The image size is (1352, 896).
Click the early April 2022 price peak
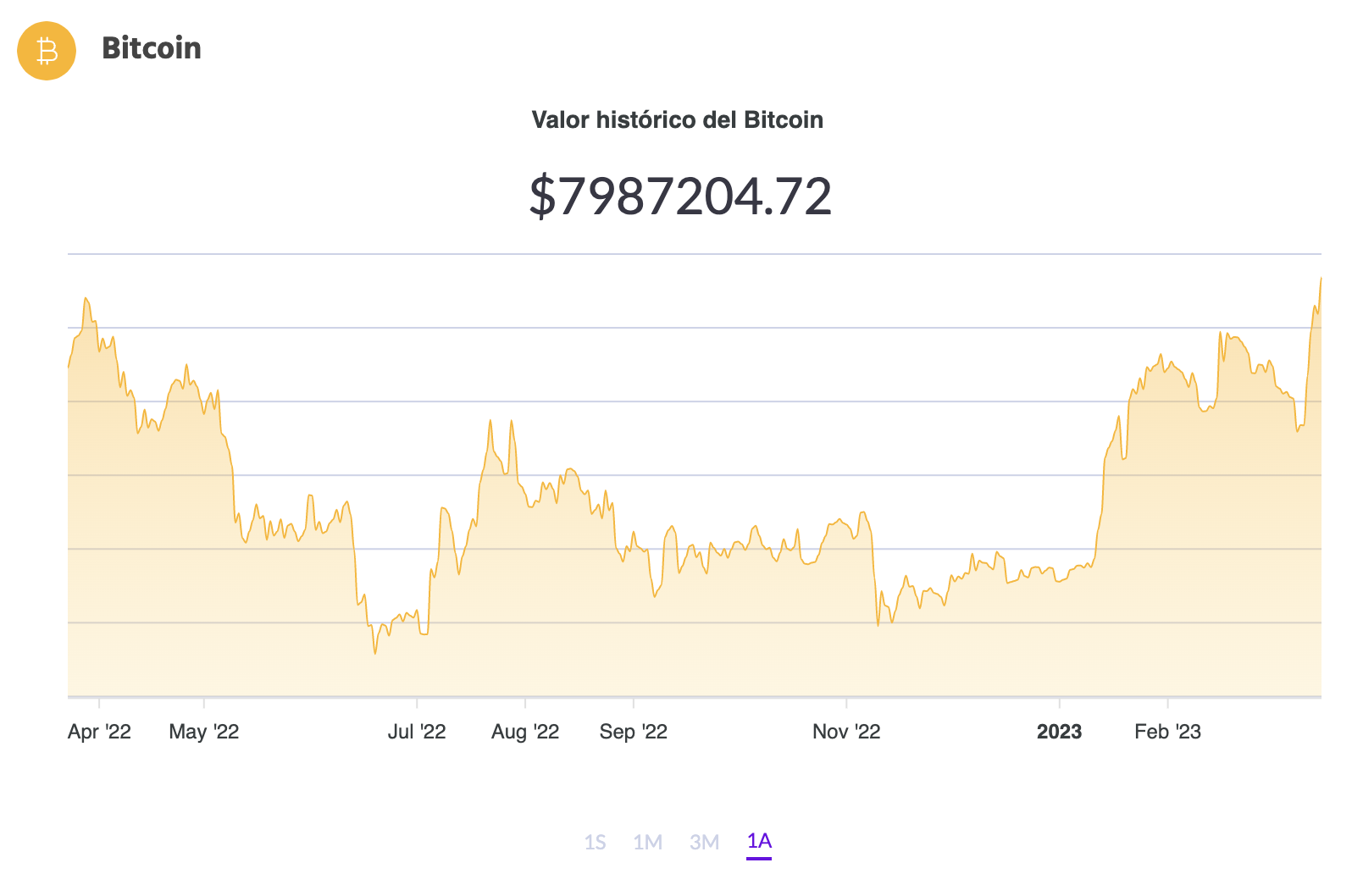click(86, 299)
